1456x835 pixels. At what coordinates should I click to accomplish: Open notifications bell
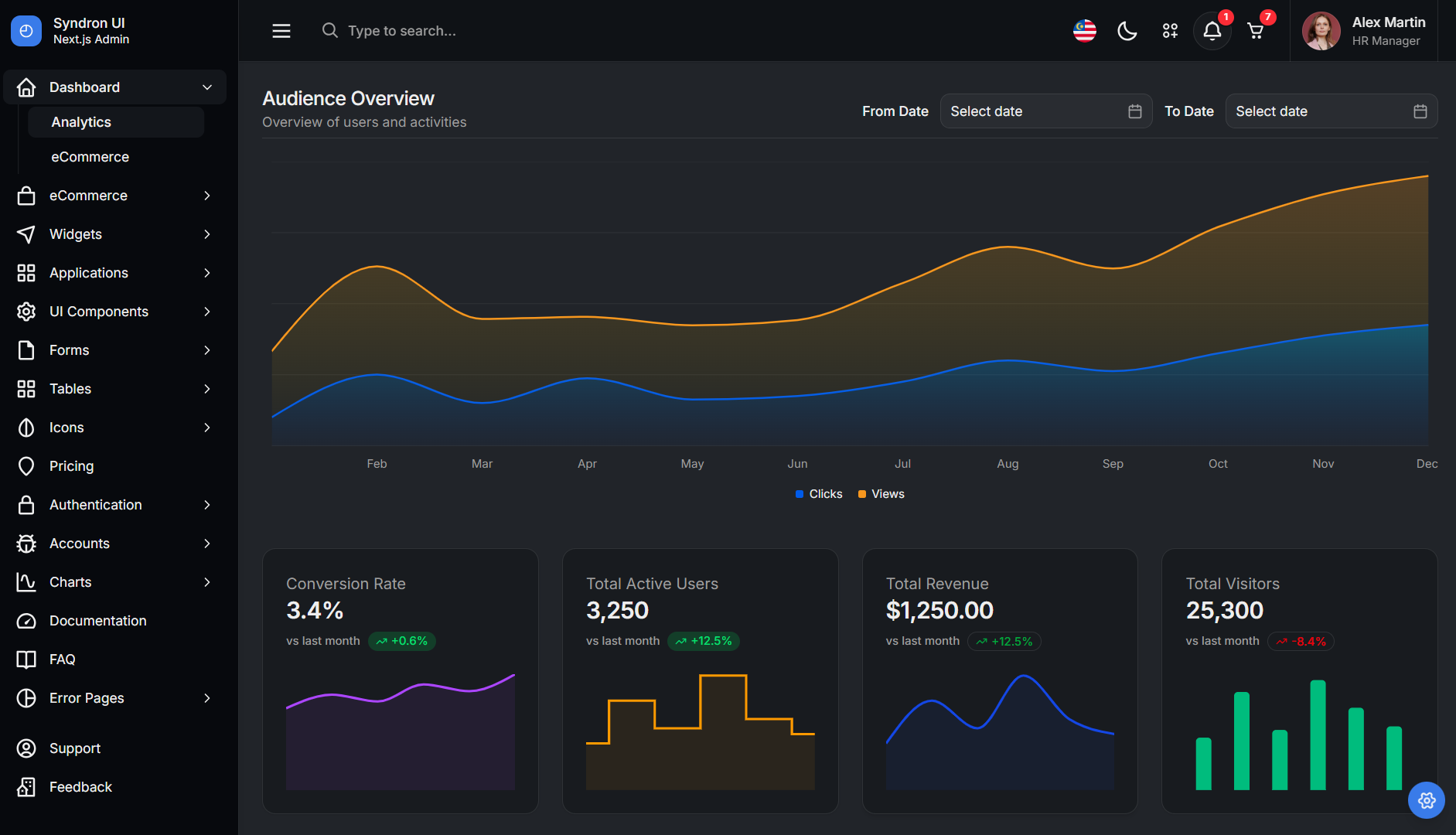[x=1212, y=31]
